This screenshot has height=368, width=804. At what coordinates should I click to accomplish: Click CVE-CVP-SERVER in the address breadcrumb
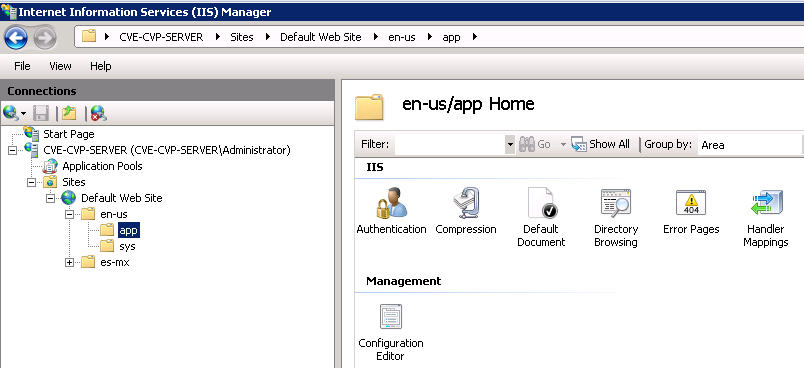tap(161, 37)
